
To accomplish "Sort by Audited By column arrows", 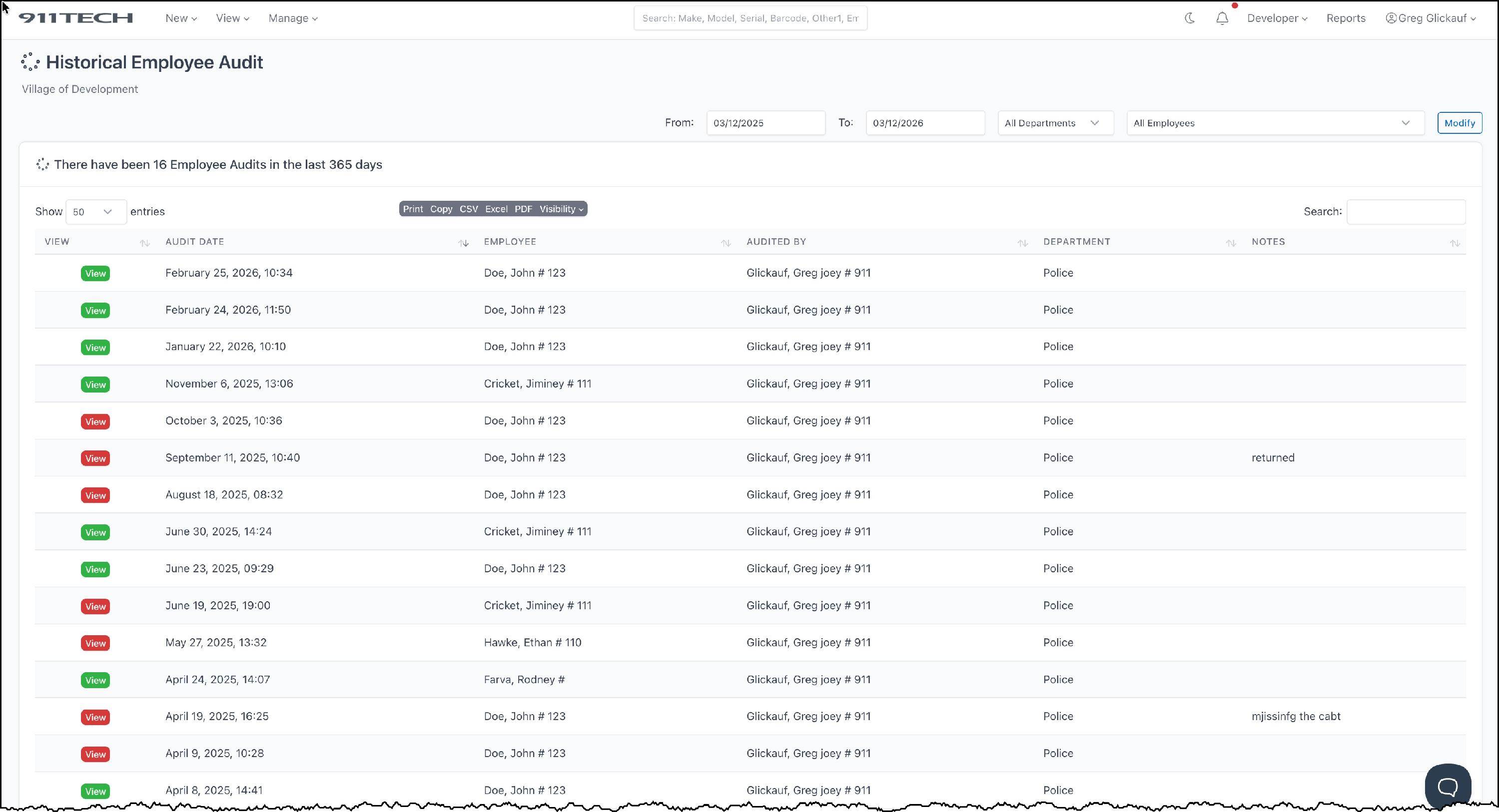I will click(1022, 243).
